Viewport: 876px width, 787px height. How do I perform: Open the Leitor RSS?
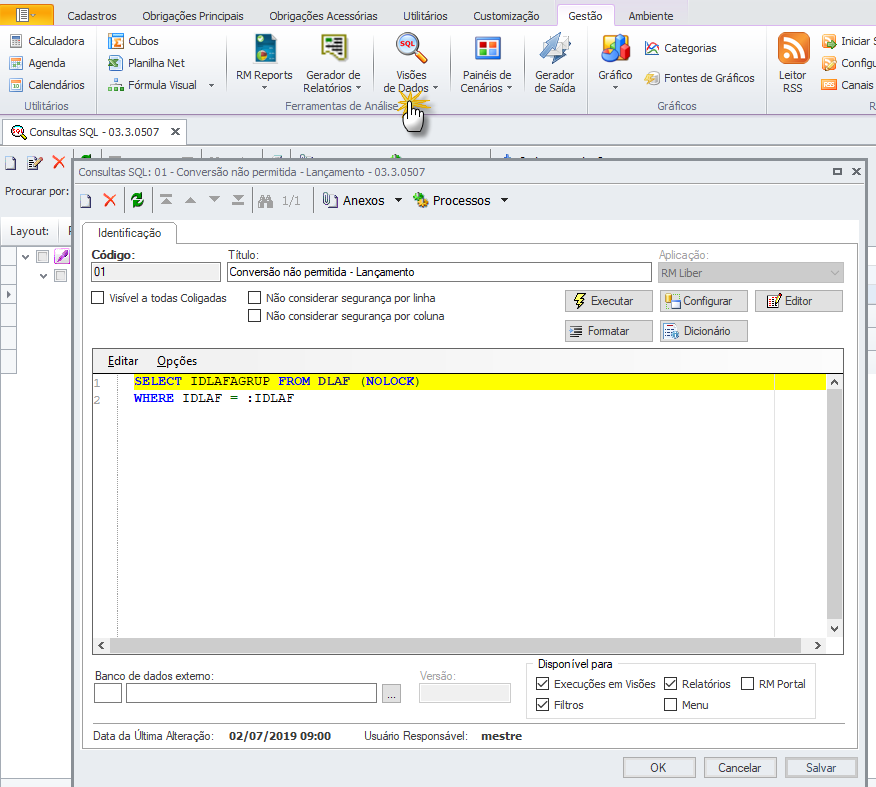coord(793,63)
